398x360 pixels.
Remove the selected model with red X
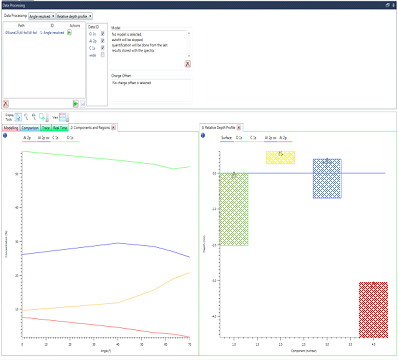[188, 64]
